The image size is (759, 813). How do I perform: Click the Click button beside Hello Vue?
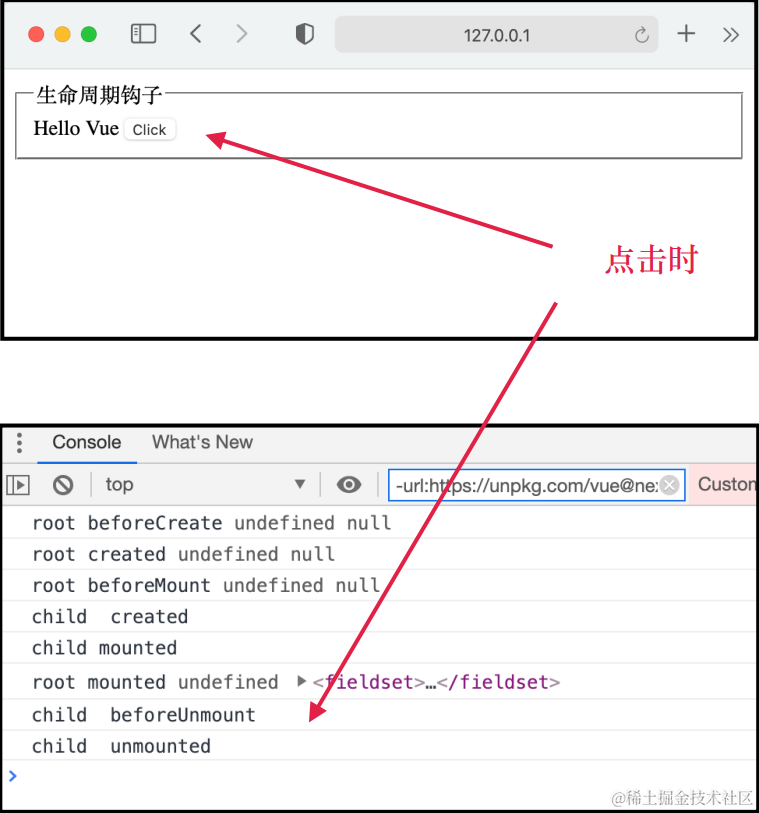pyautogui.click(x=149, y=129)
